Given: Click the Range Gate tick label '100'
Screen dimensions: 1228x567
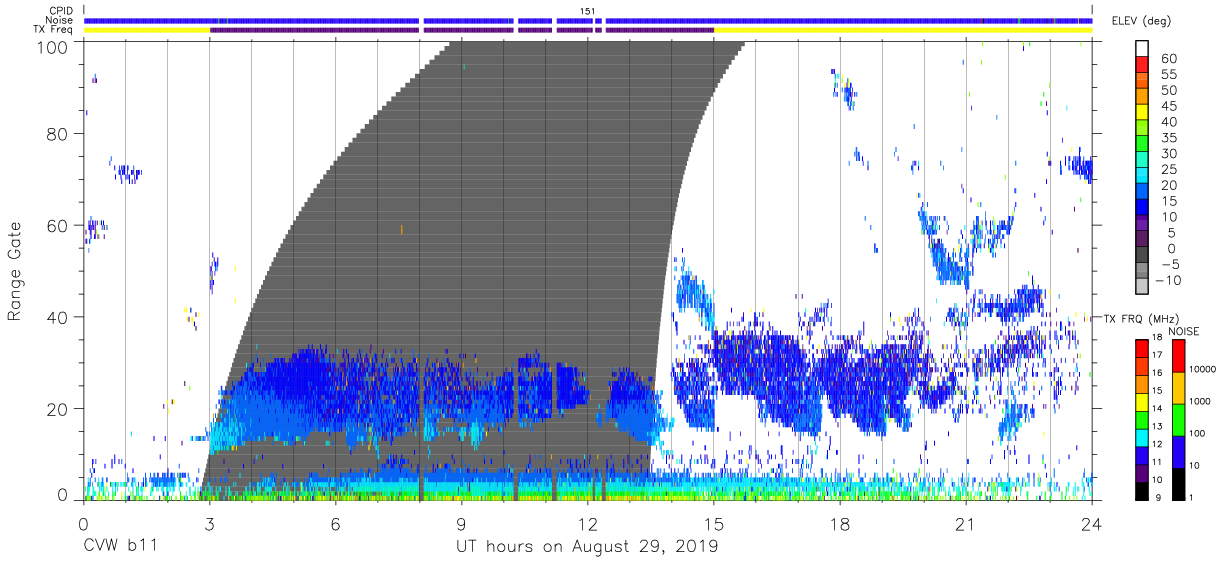Looking at the screenshot, I should (54, 47).
